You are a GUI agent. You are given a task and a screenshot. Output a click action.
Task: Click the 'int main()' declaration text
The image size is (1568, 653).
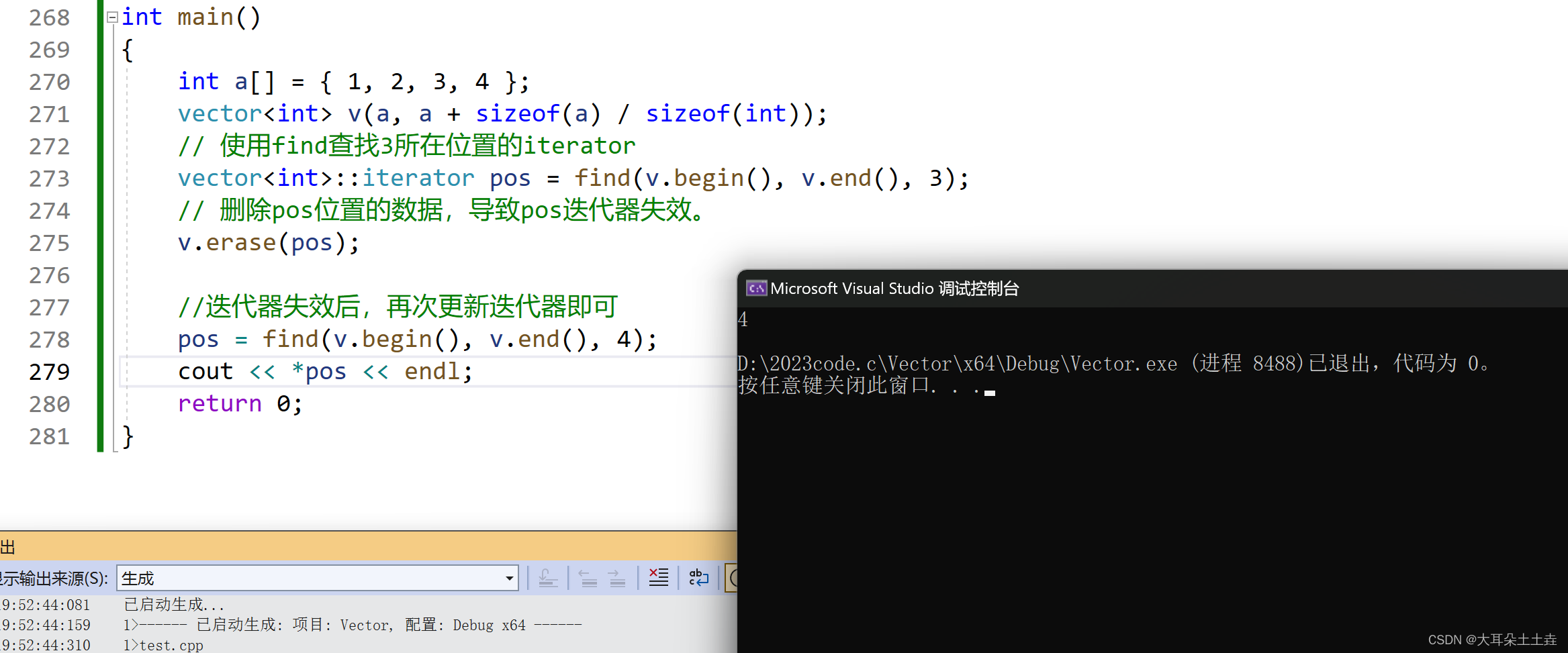pyautogui.click(x=191, y=17)
